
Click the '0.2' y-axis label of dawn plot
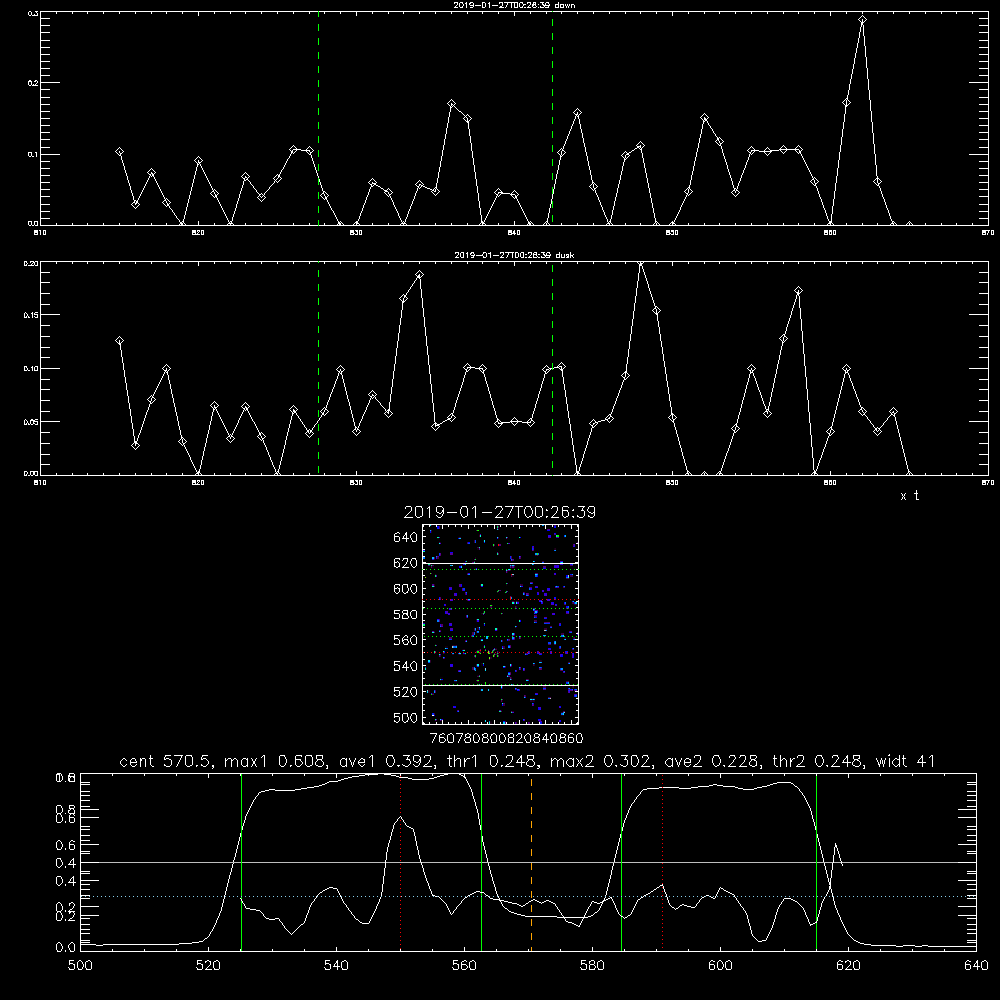(x=33, y=83)
